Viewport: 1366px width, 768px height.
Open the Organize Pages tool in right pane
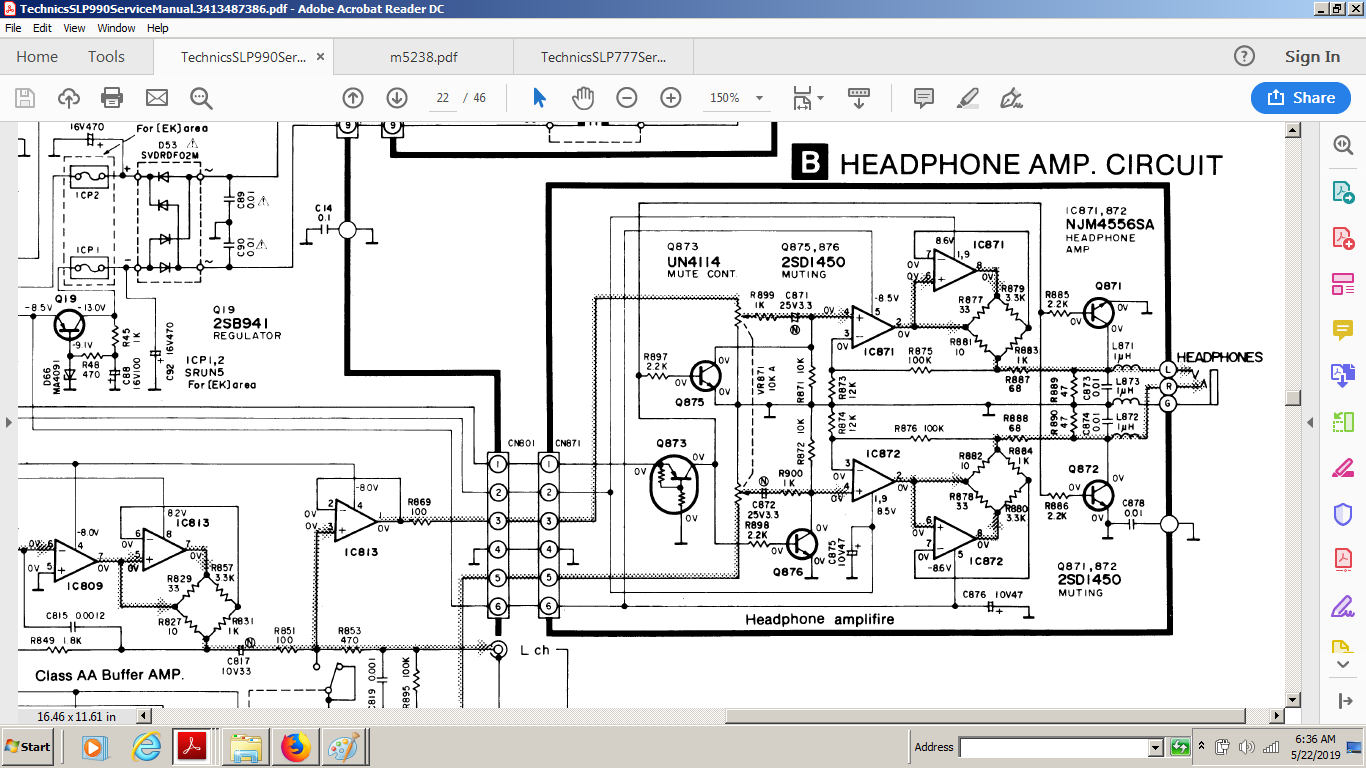[x=1342, y=283]
